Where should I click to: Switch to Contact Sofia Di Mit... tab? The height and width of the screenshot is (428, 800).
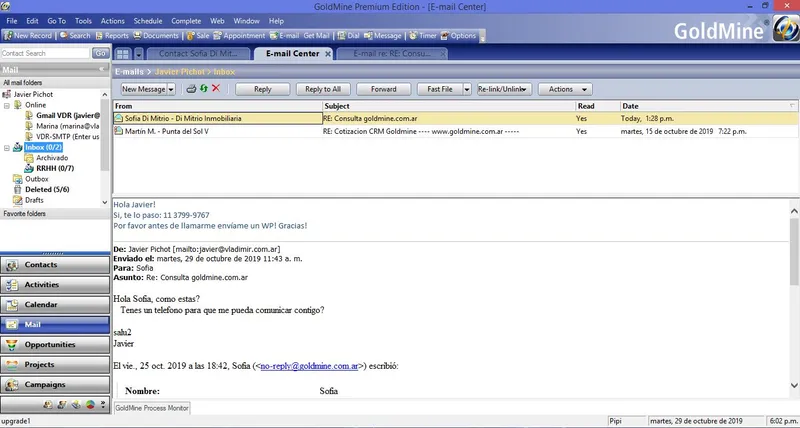(x=198, y=54)
